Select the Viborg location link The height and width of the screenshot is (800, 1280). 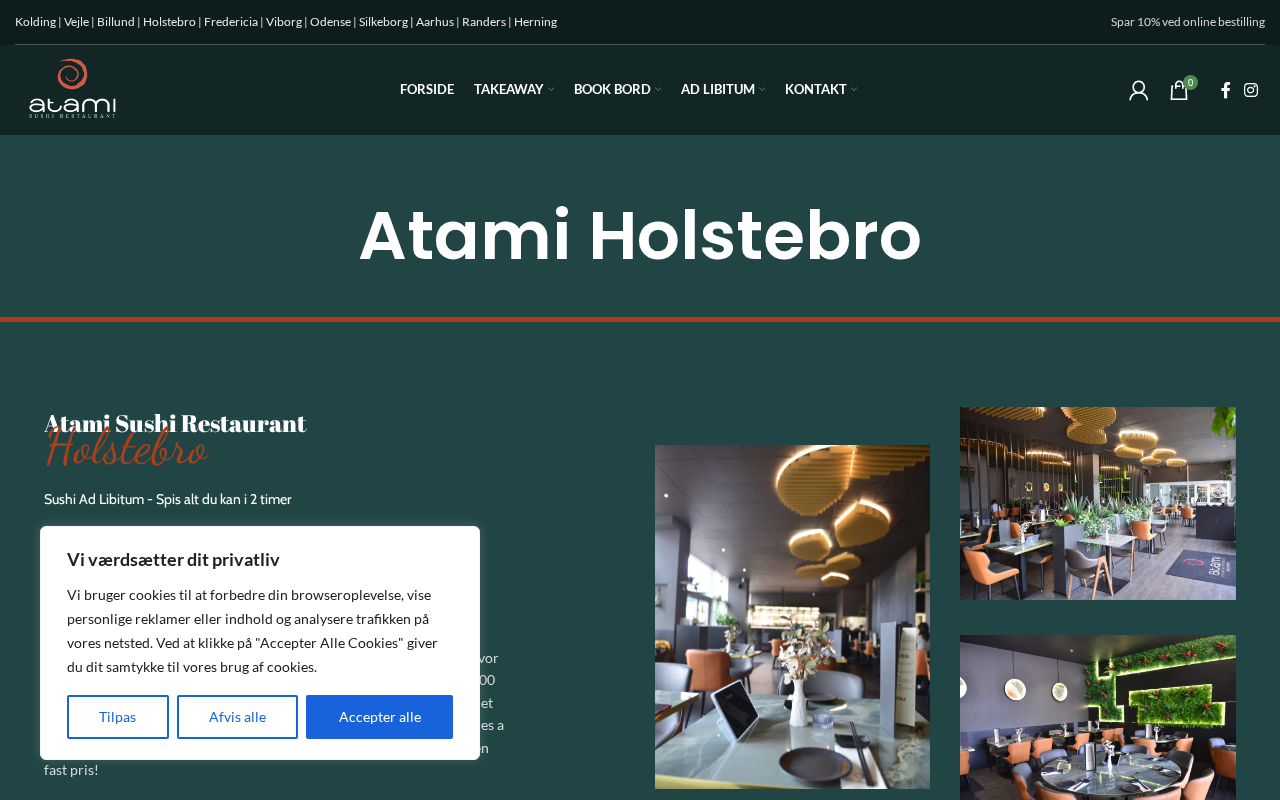click(x=284, y=22)
